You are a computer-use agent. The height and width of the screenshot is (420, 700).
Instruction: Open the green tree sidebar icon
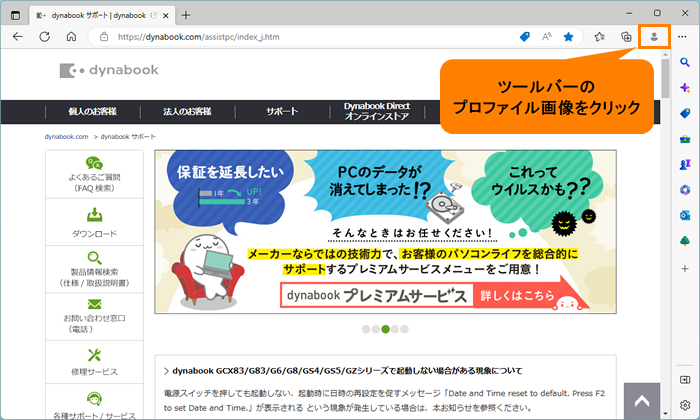[685, 241]
